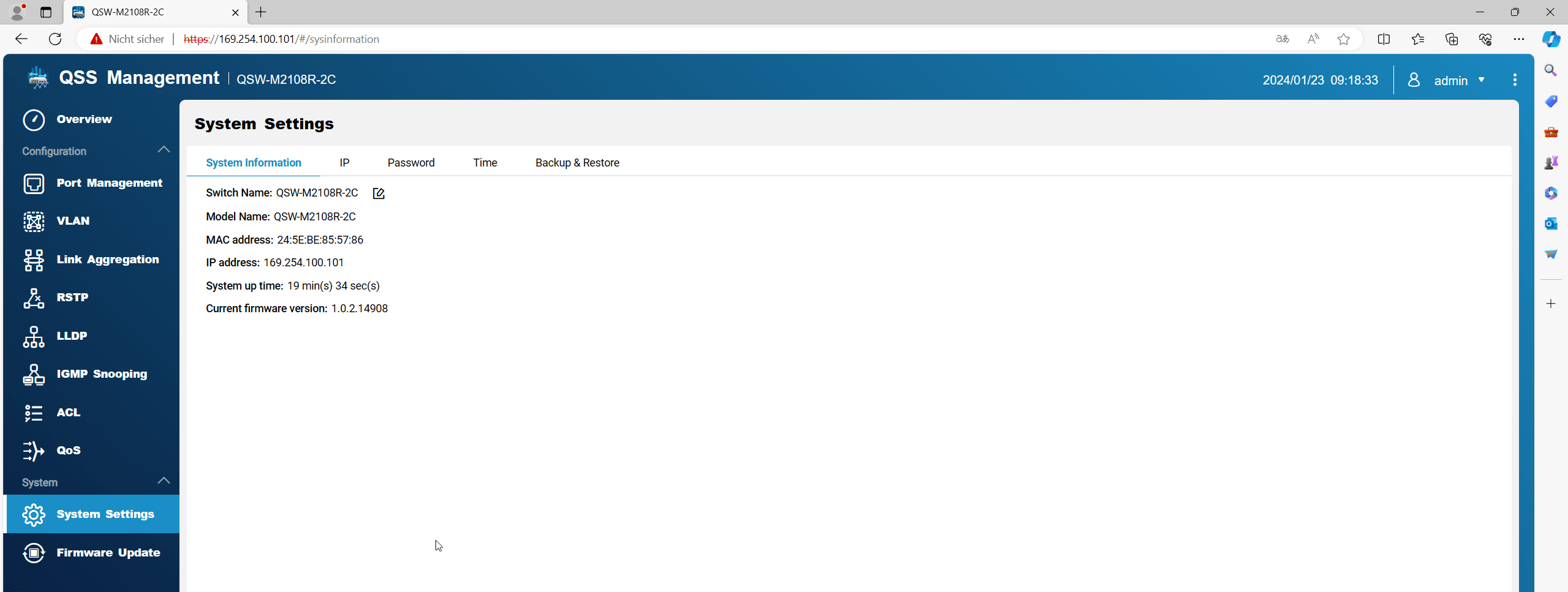Toggle browser split screen view
The width and height of the screenshot is (1568, 592).
pyautogui.click(x=1384, y=39)
